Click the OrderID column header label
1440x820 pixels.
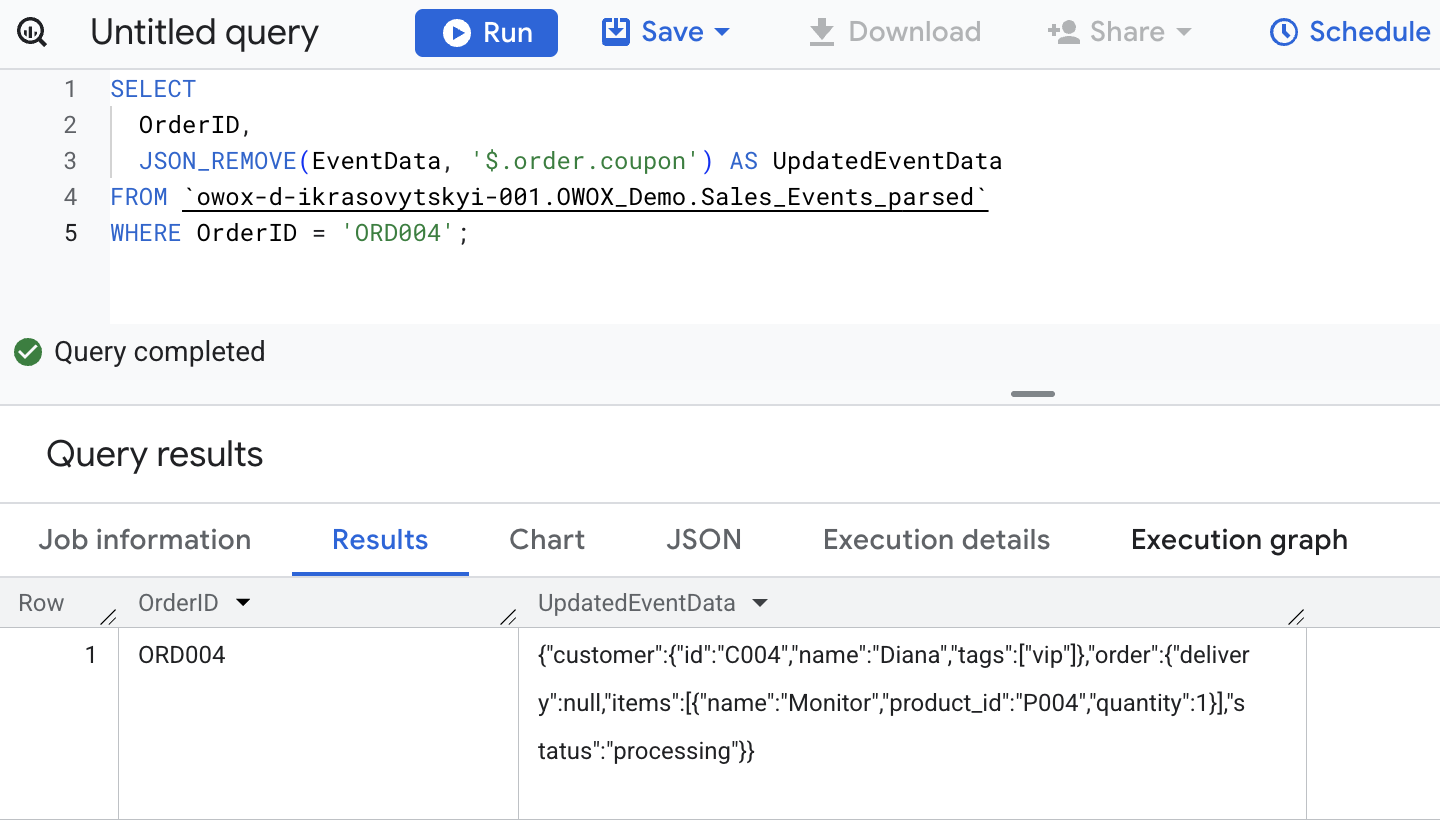[178, 603]
